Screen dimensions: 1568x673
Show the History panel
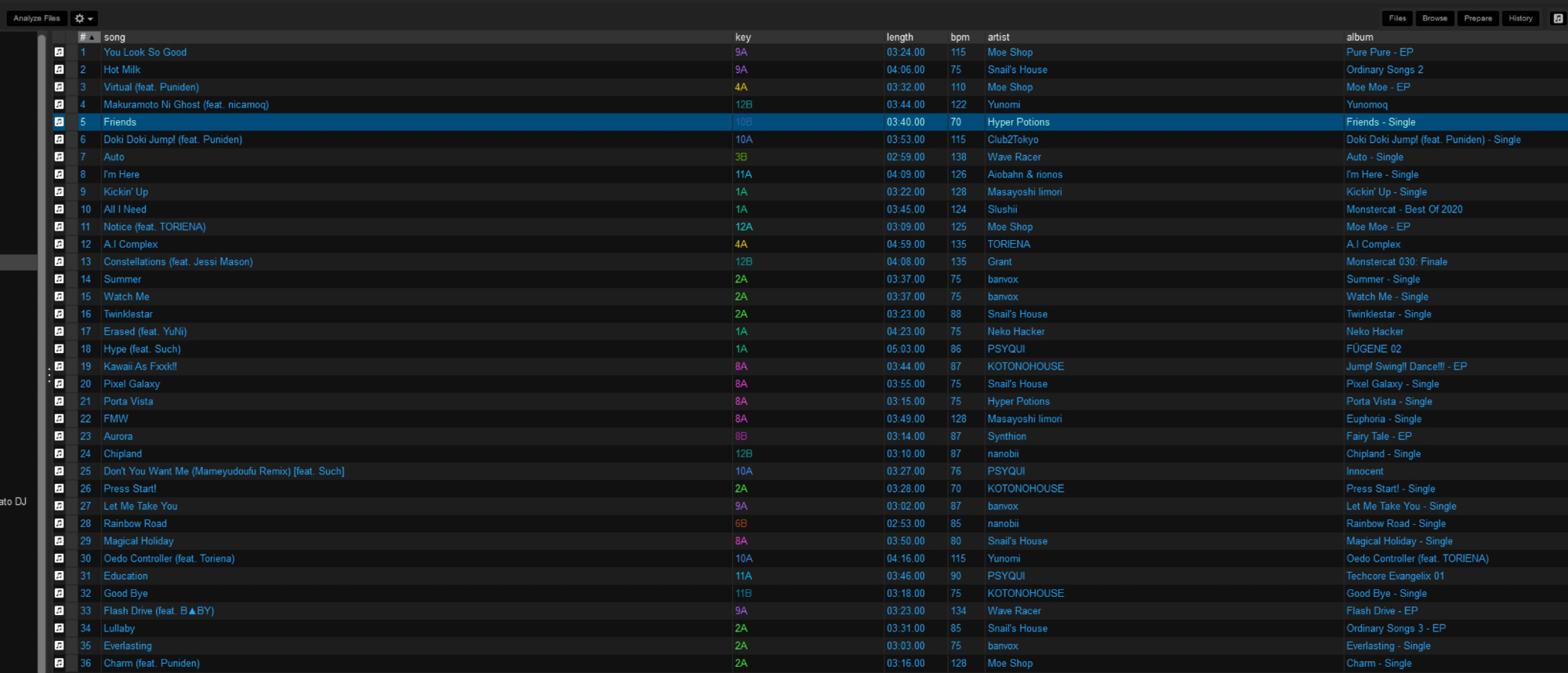pos(1520,18)
